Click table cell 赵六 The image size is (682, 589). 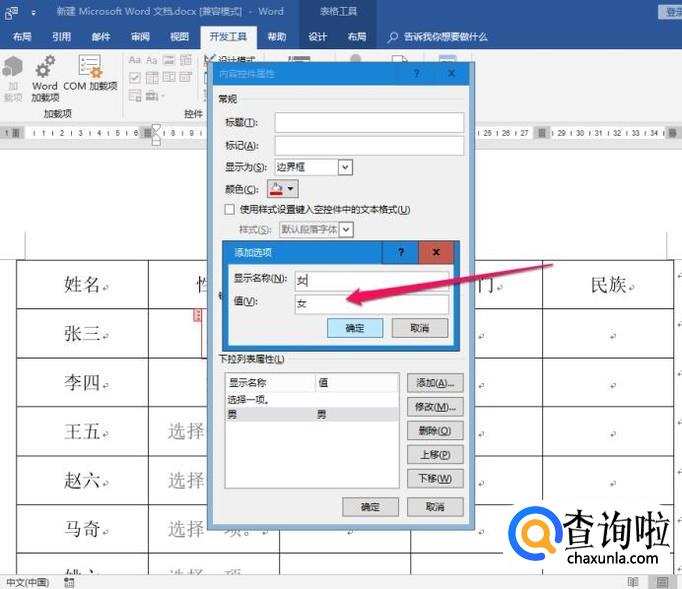(x=82, y=481)
